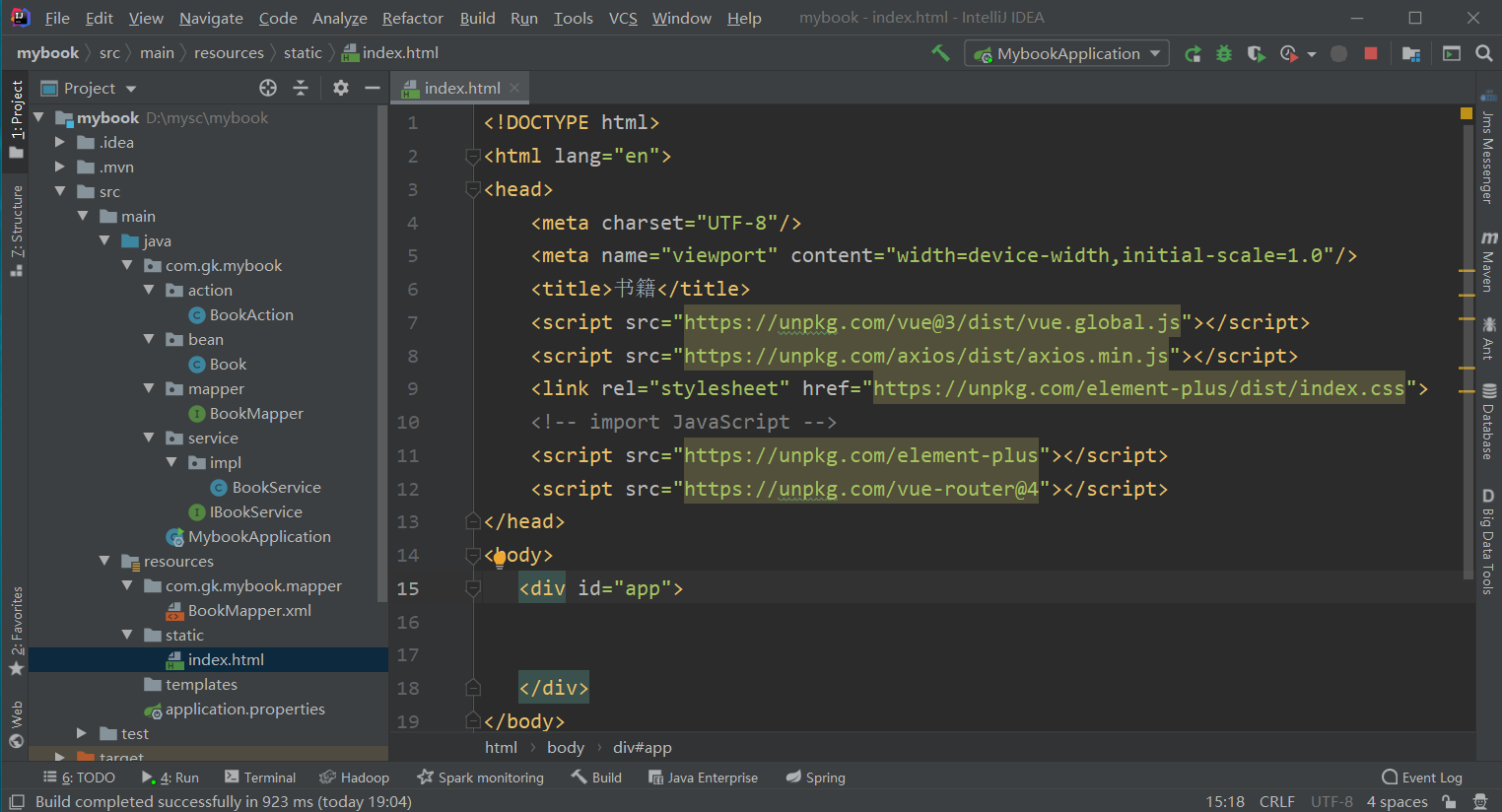Open the Database tool window
The width and height of the screenshot is (1502, 812).
(x=1488, y=422)
